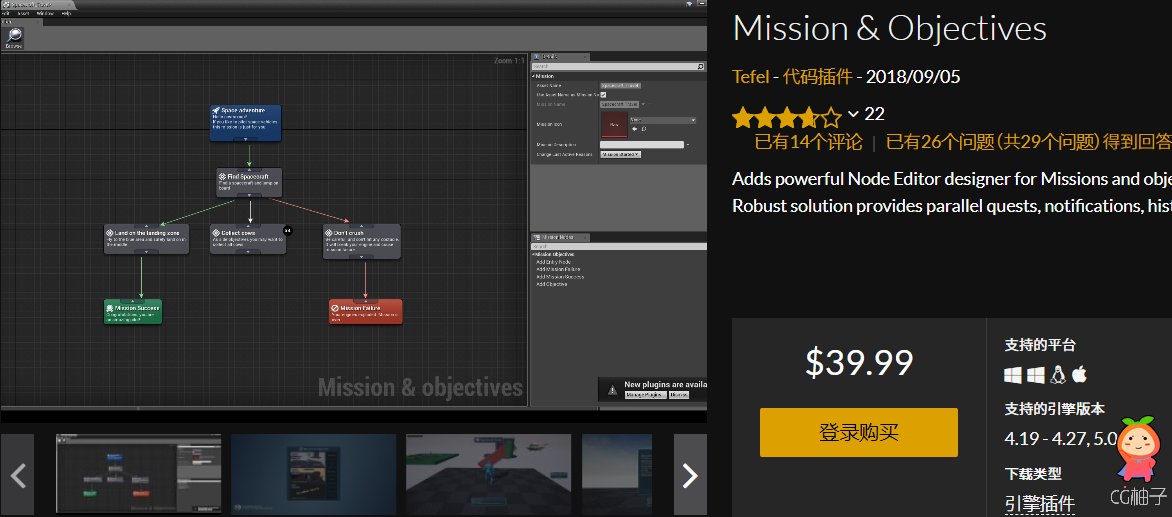Click the Details search magnifier icon
The image size is (1172, 517).
[700, 66]
